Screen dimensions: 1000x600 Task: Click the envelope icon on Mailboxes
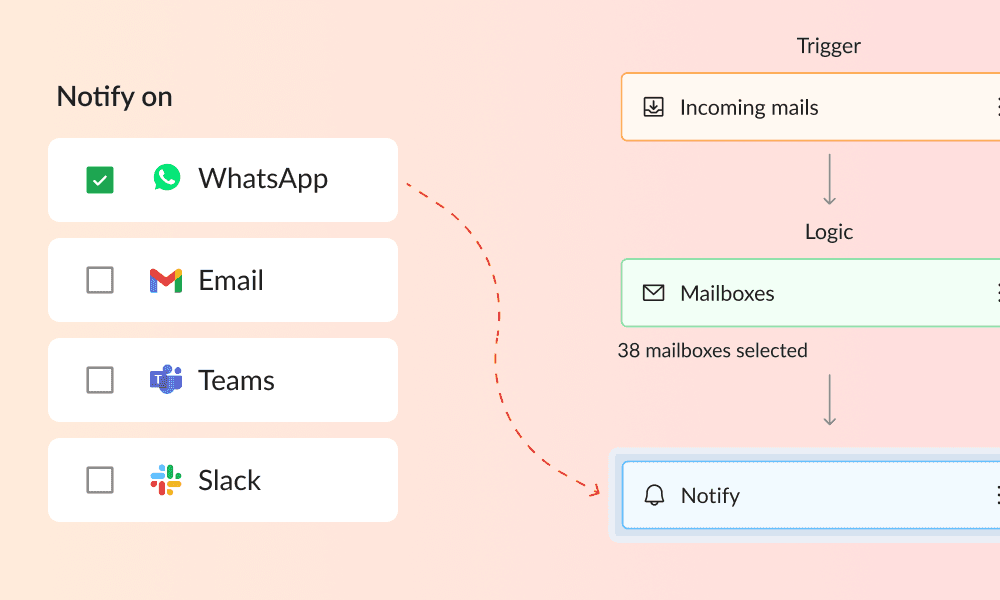(654, 293)
